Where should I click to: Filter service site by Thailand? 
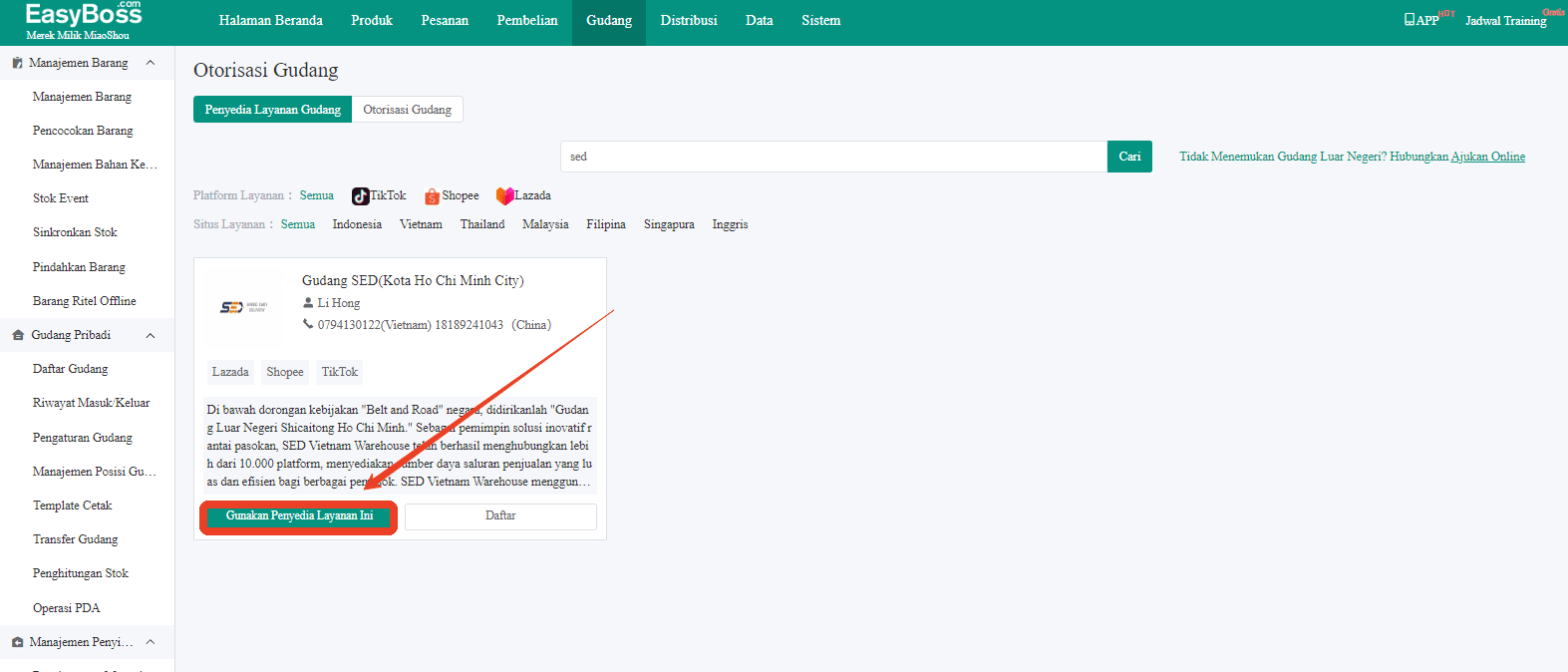tap(482, 224)
